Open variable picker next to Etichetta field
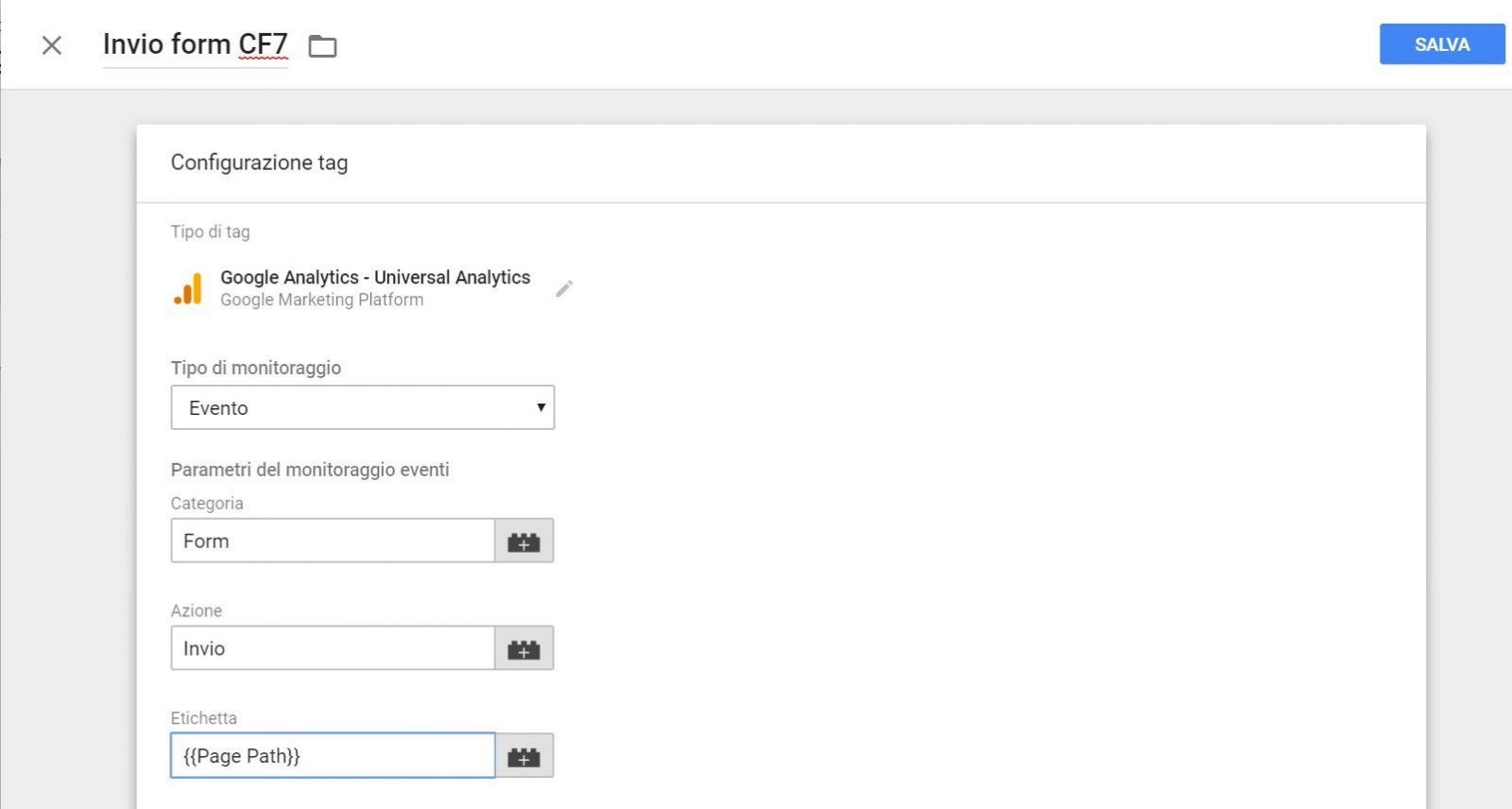This screenshot has height=809, width=1512. click(x=524, y=757)
